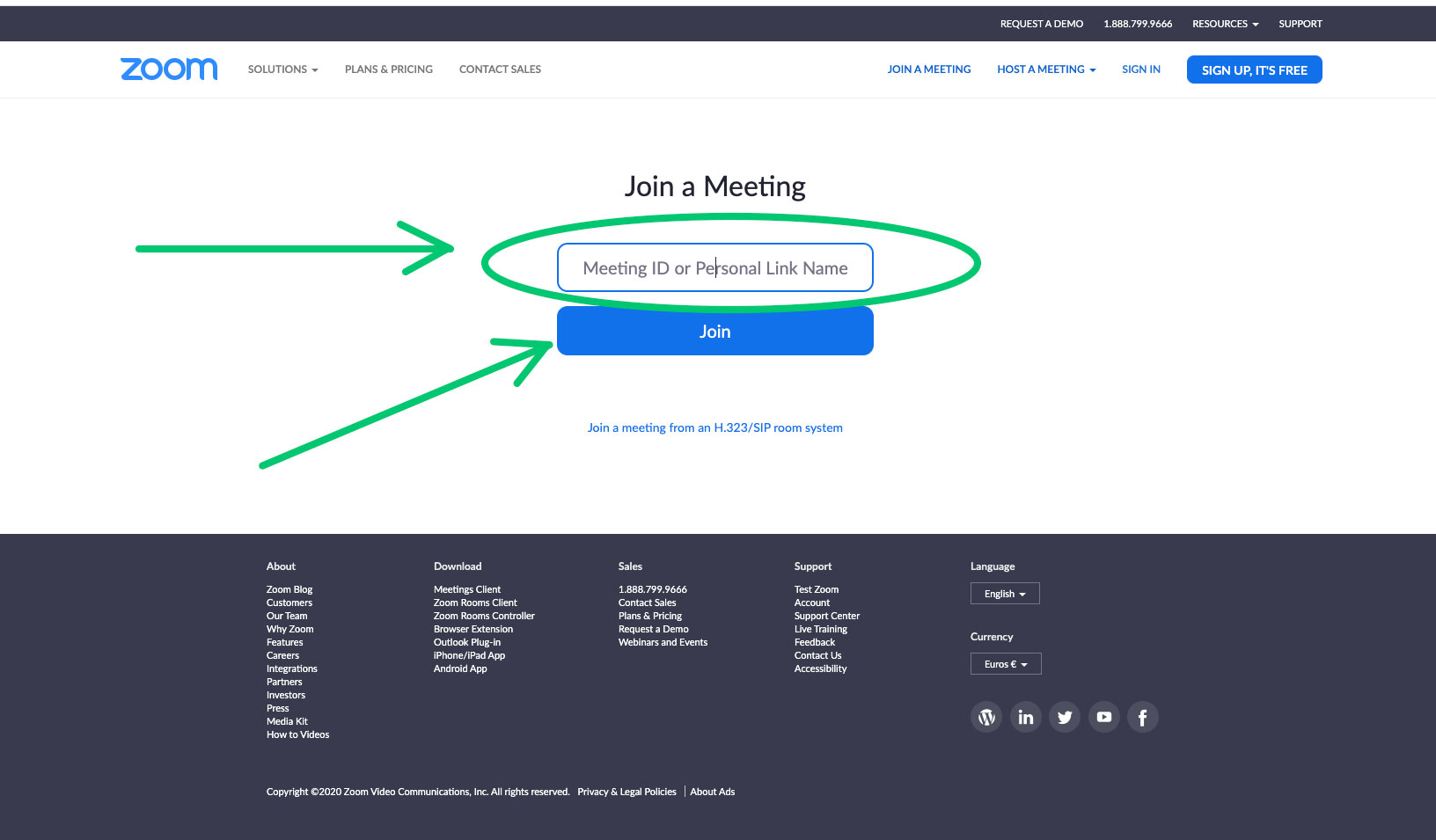Open the WordPress blog icon
The image size is (1436, 840).
[x=986, y=717]
